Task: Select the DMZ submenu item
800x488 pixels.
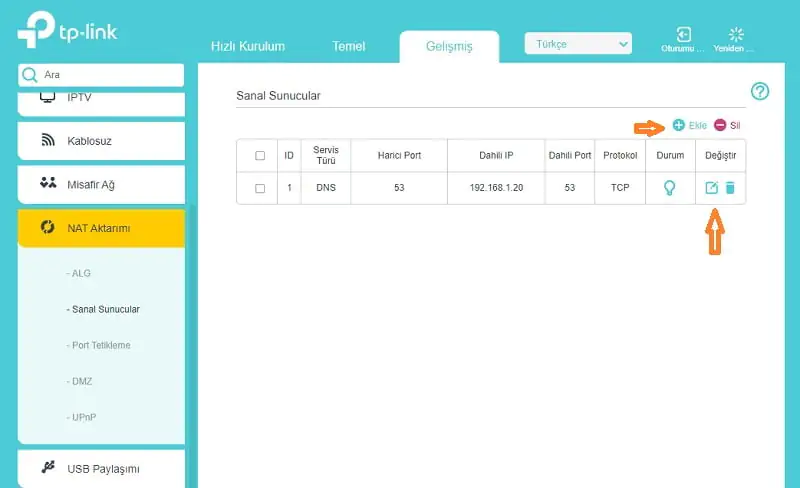Action: [79, 381]
